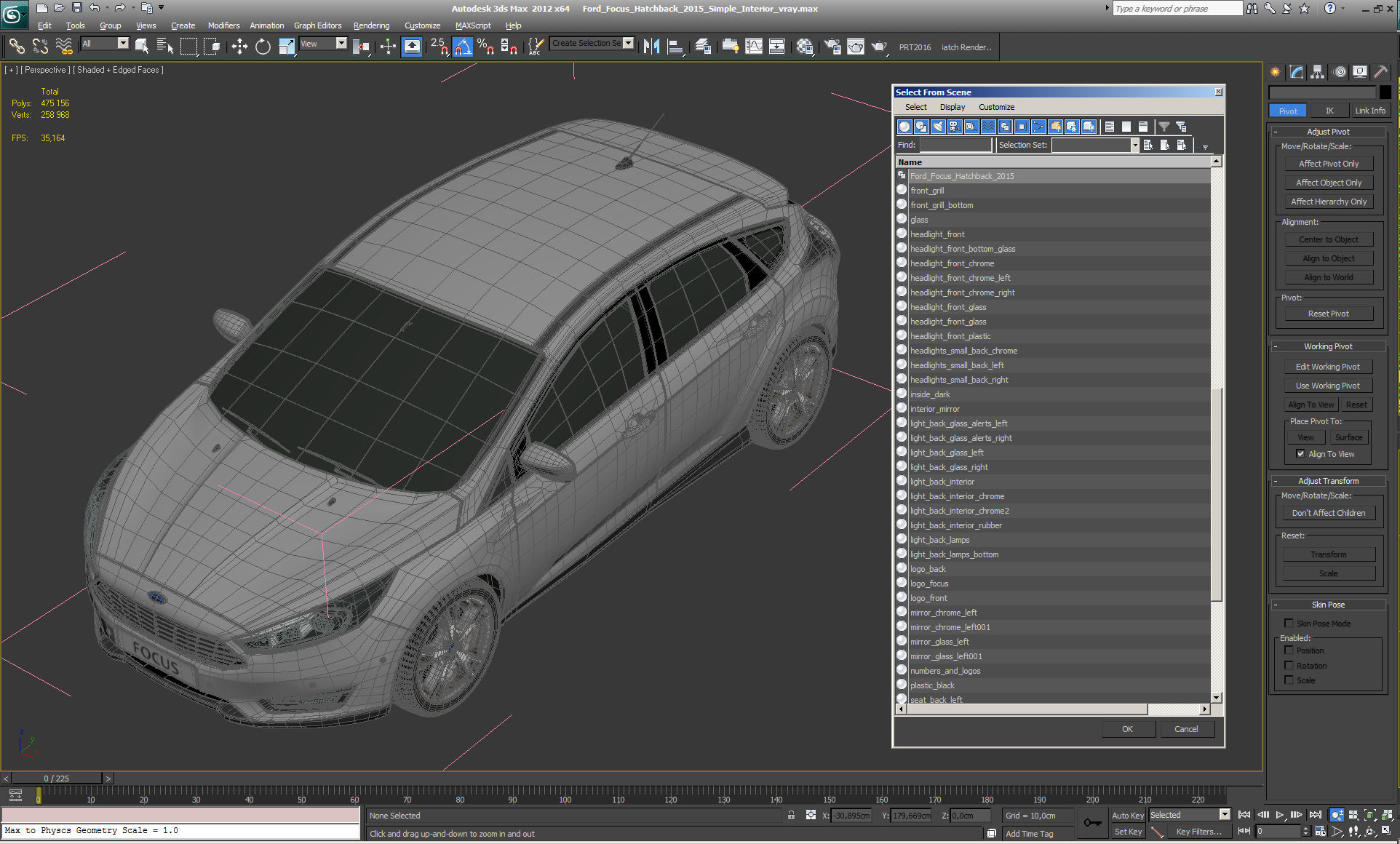Open the Display menu in Select From Scene

tap(952, 107)
